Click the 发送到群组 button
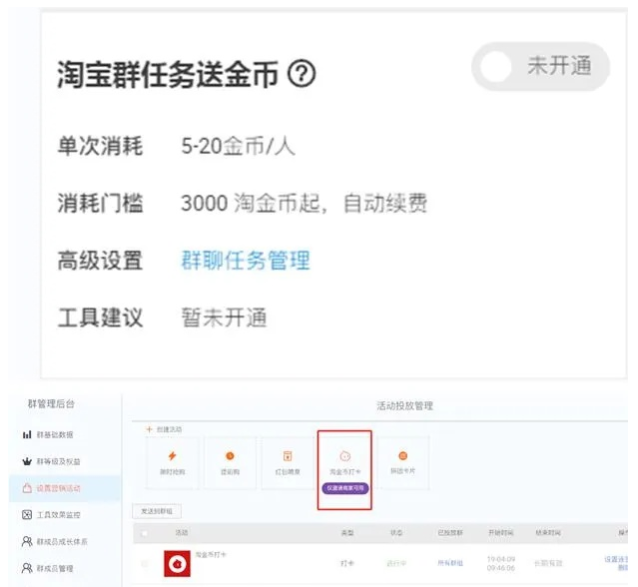Viewport: 638px width, 587px height. point(157,511)
